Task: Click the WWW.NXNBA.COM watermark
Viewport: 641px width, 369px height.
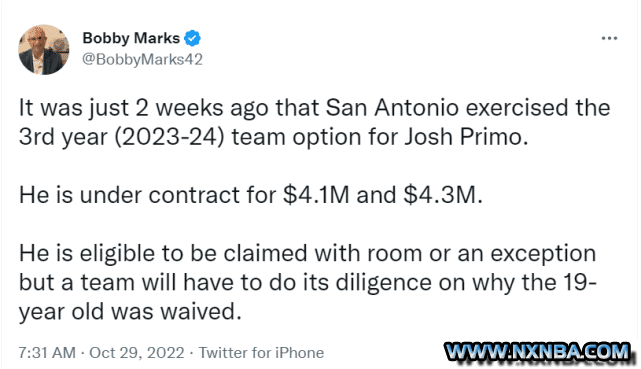Action: point(537,352)
